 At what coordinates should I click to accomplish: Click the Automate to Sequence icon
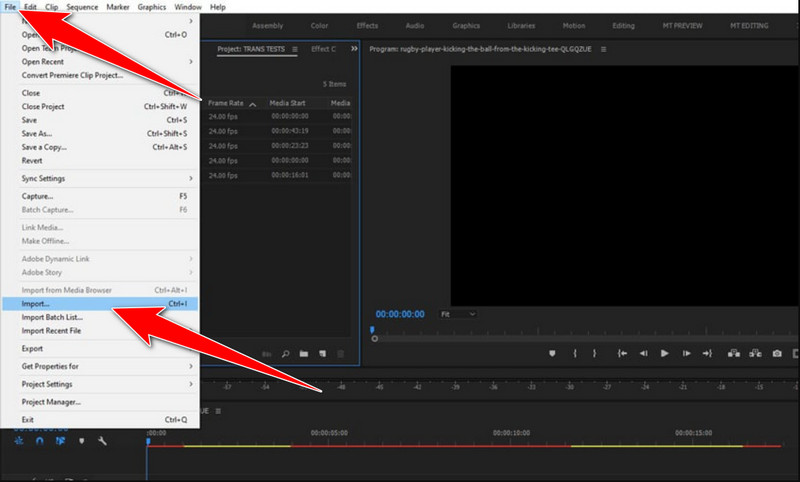tap(266, 353)
